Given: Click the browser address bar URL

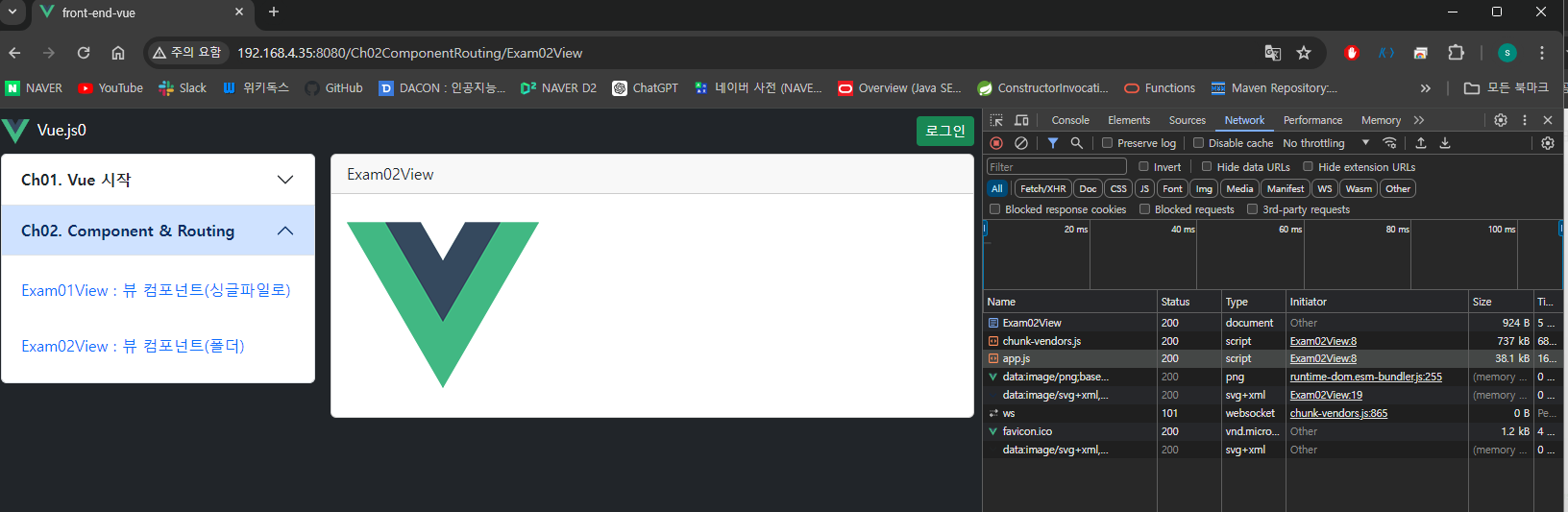Looking at the screenshot, I should tap(409, 53).
